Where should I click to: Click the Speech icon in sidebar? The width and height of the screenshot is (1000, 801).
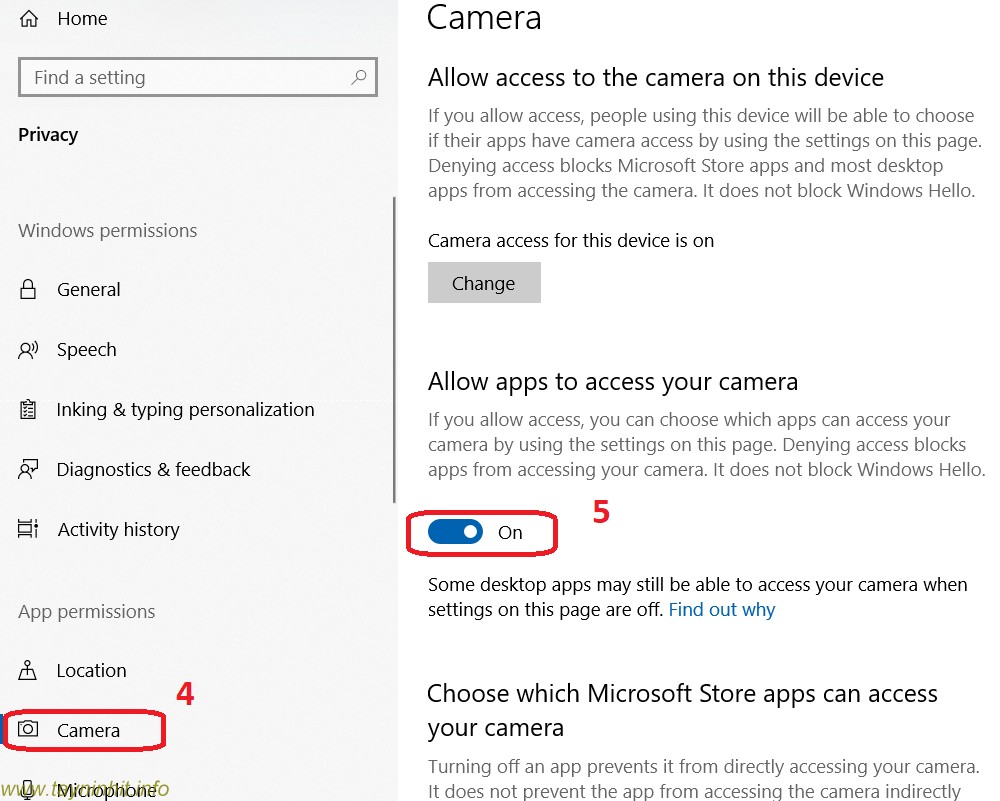[28, 350]
